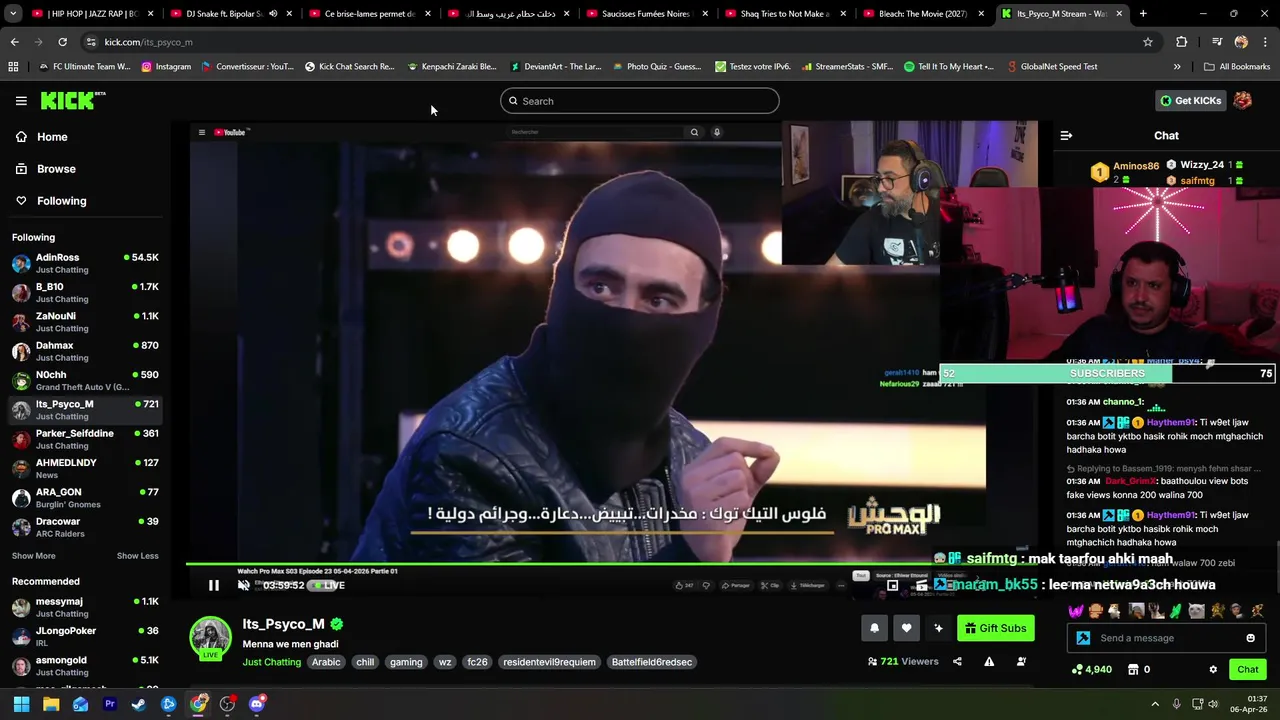Collapse Following list with Show Less
The height and width of the screenshot is (720, 1280).
[137, 556]
